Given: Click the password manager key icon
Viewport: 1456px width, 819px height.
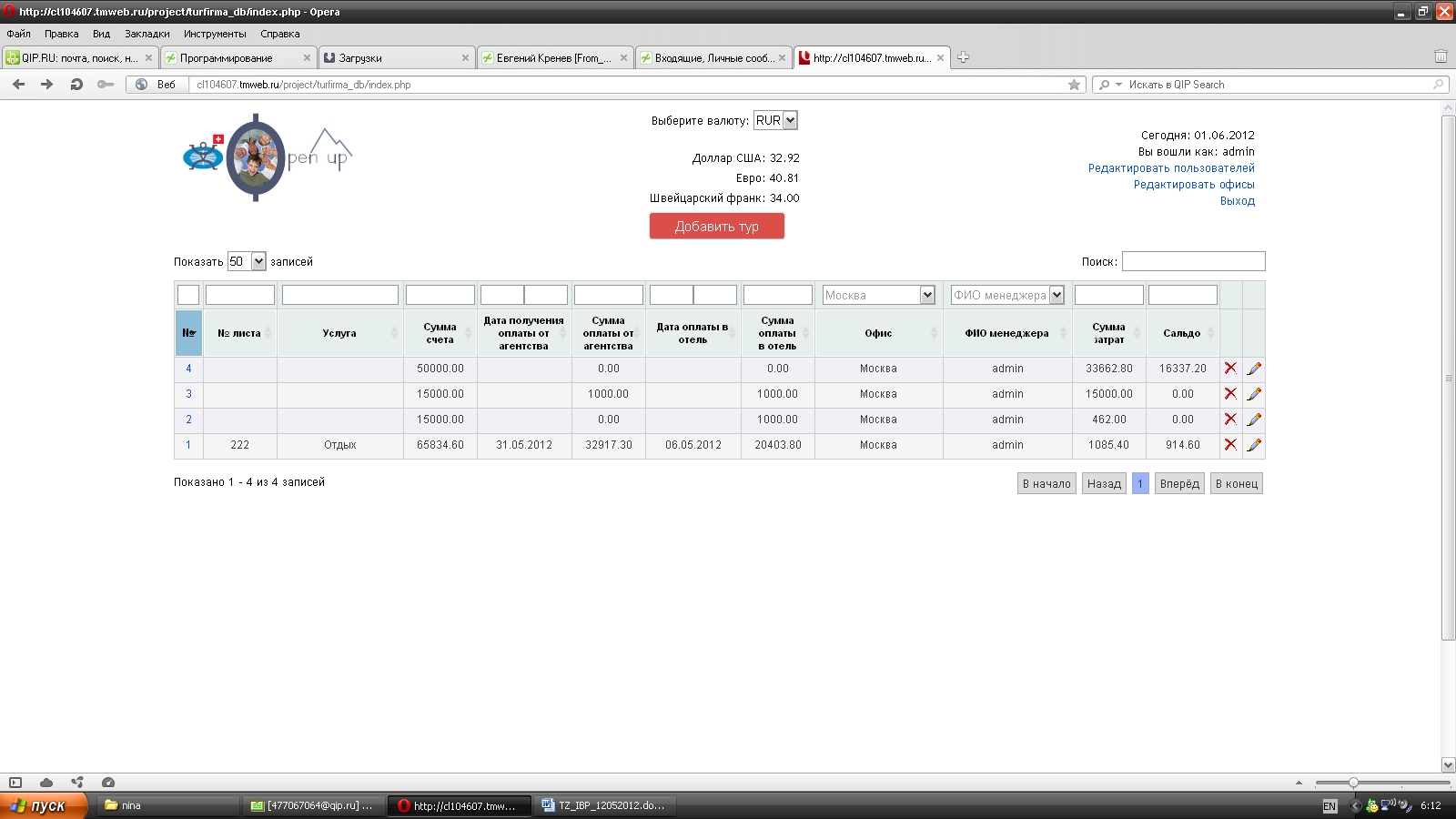Looking at the screenshot, I should [x=106, y=85].
